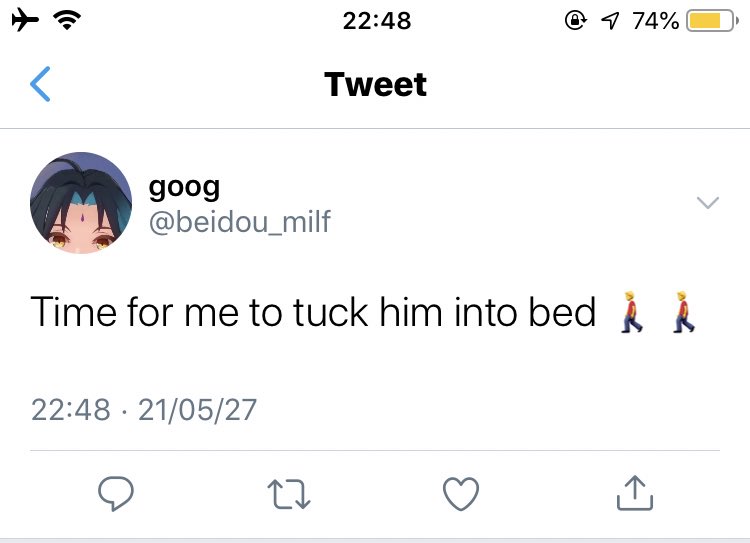The height and width of the screenshot is (543, 750).
Task: Retweet this tweet using the arrows icon
Action: tap(289, 494)
